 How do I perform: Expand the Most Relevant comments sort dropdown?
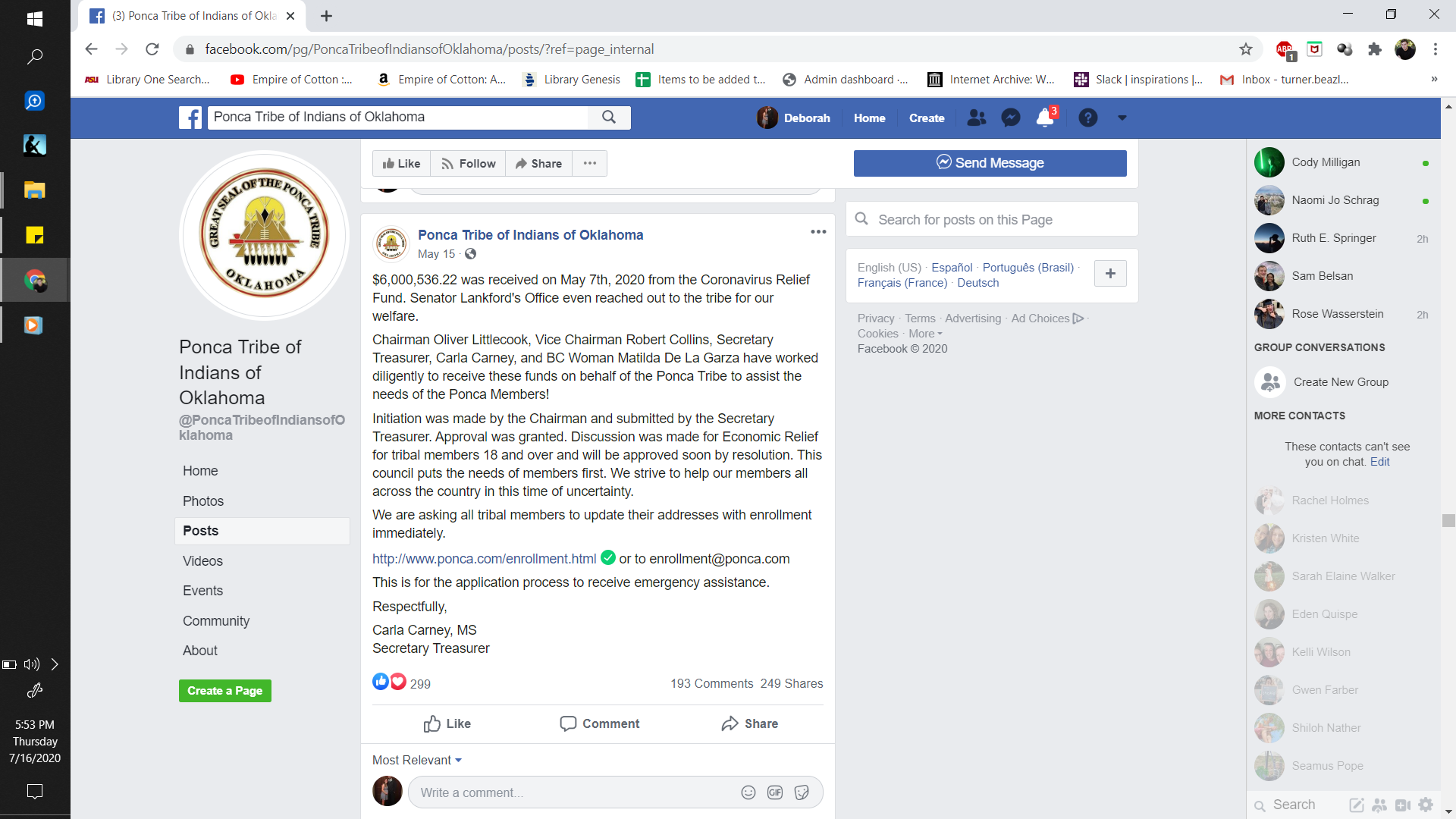coord(417,760)
